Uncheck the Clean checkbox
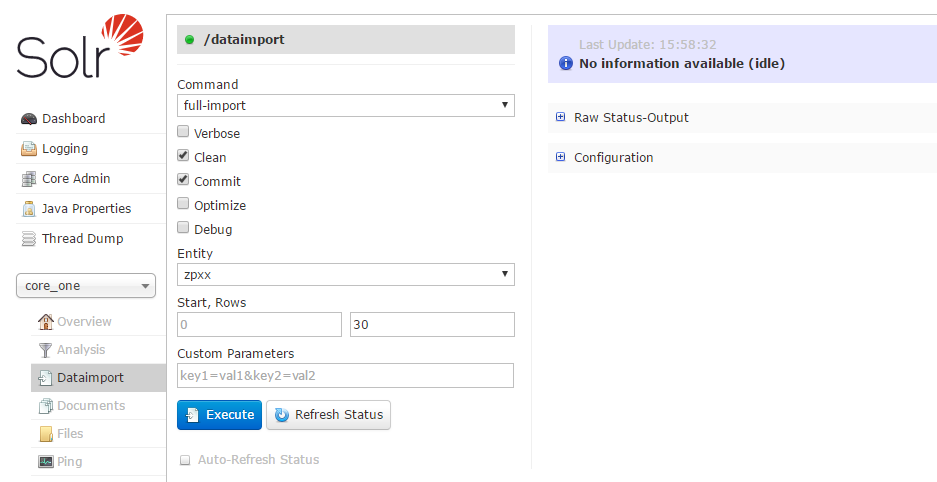The height and width of the screenshot is (482, 937). (x=183, y=156)
